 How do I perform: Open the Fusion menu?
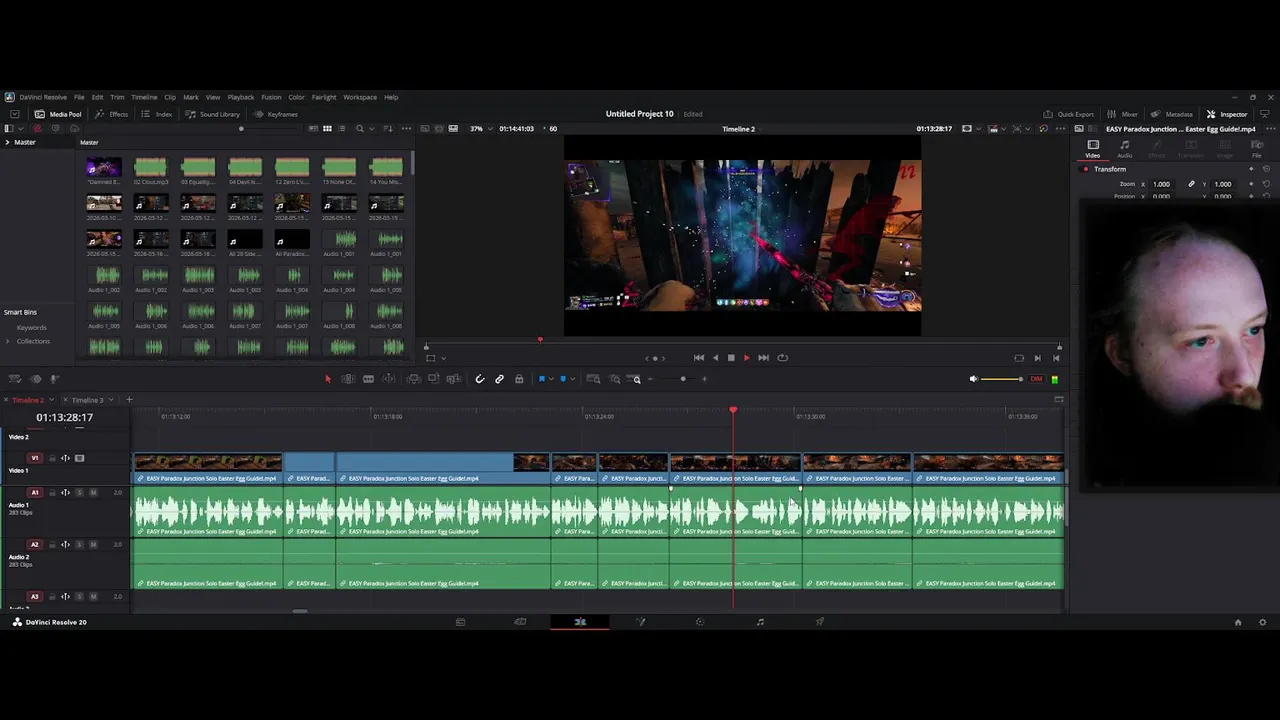pyautogui.click(x=271, y=97)
